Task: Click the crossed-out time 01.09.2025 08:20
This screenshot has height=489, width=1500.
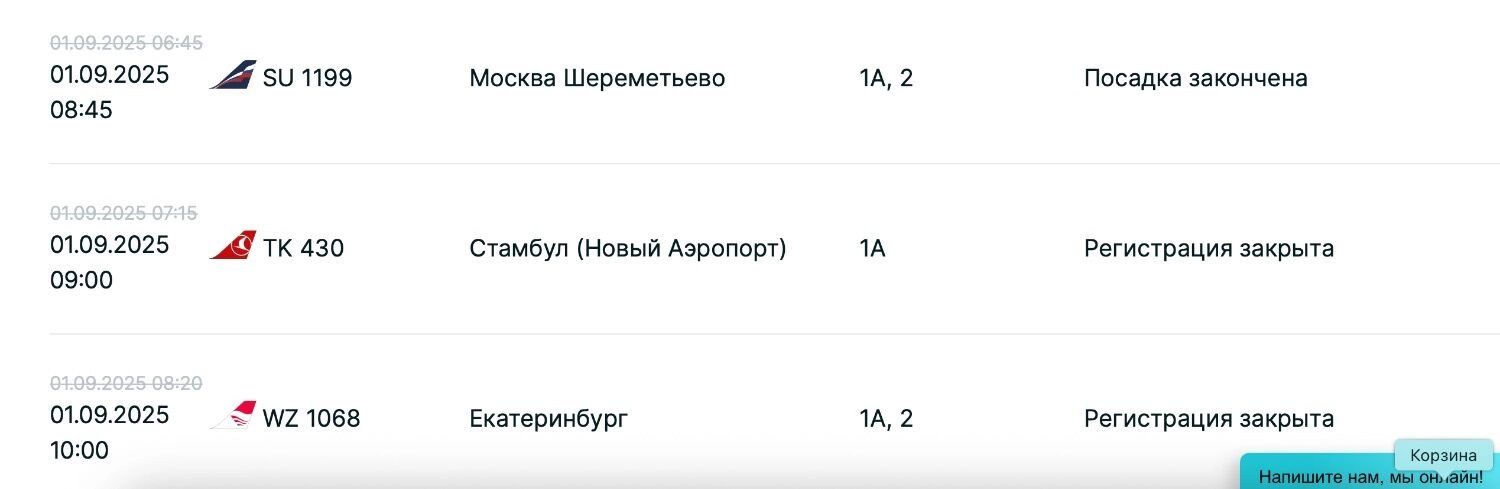Action: 126,383
